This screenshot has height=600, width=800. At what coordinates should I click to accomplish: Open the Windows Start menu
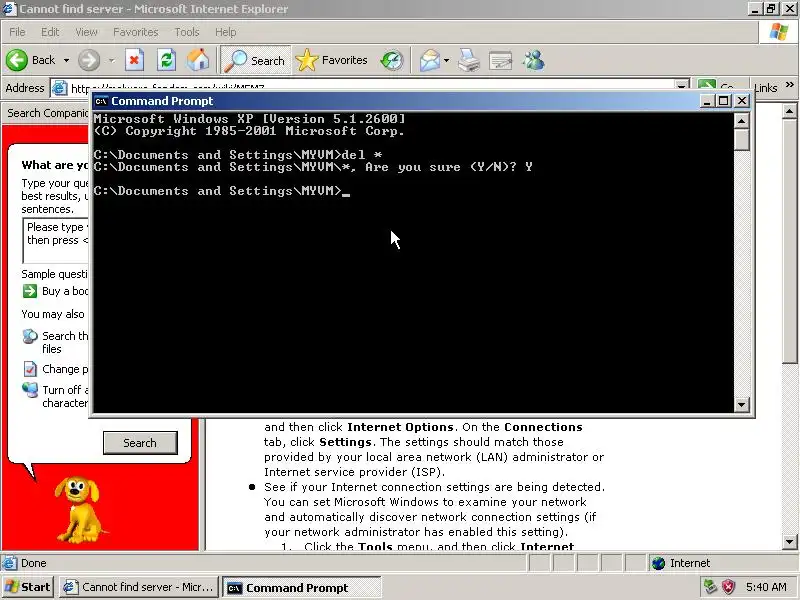coord(28,587)
